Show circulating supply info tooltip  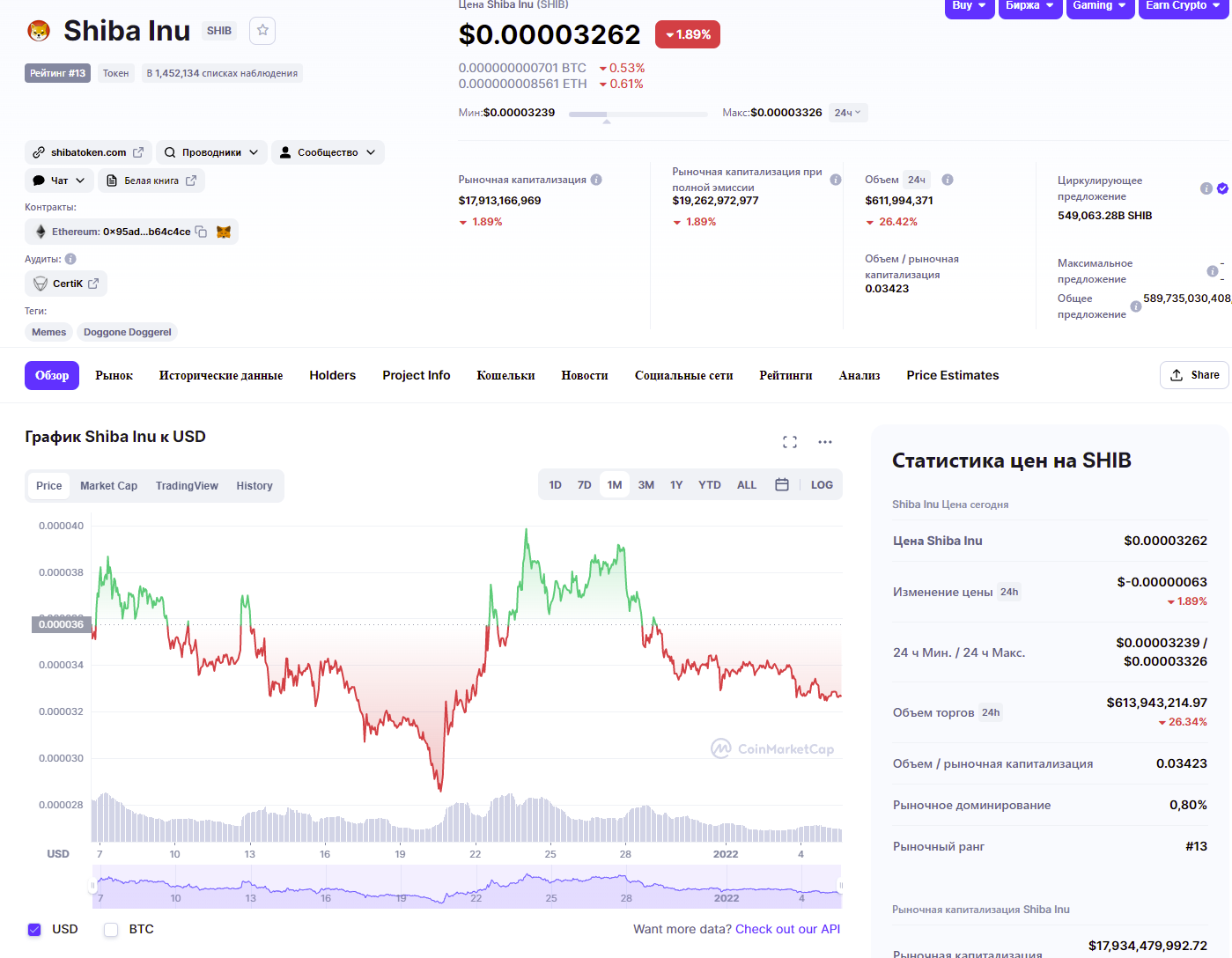[1206, 188]
